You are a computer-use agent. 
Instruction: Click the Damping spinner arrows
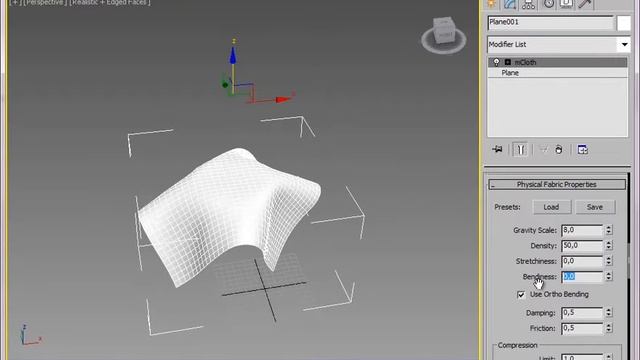pyautogui.click(x=609, y=313)
